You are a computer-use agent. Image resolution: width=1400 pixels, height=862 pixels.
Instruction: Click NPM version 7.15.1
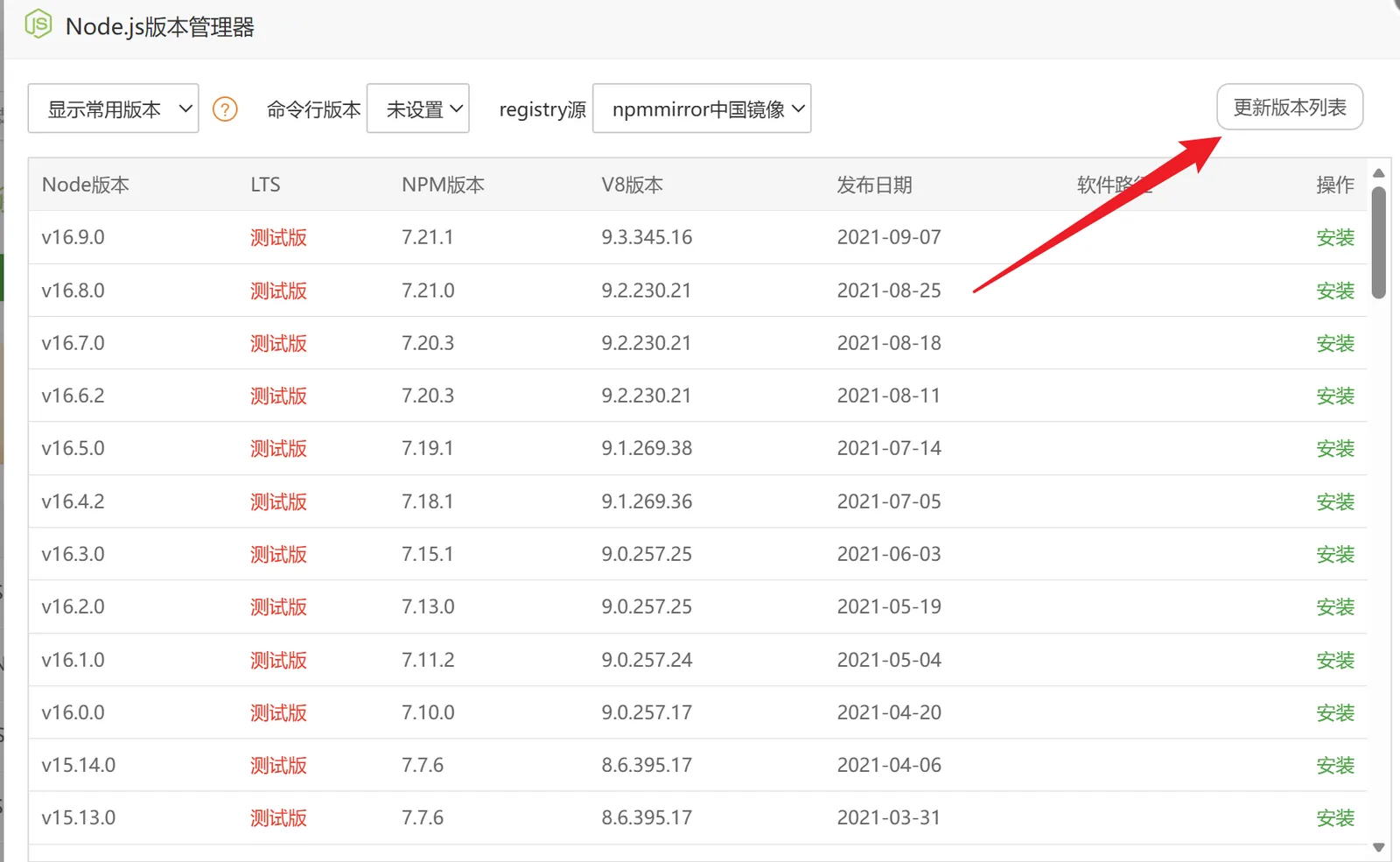coord(427,554)
